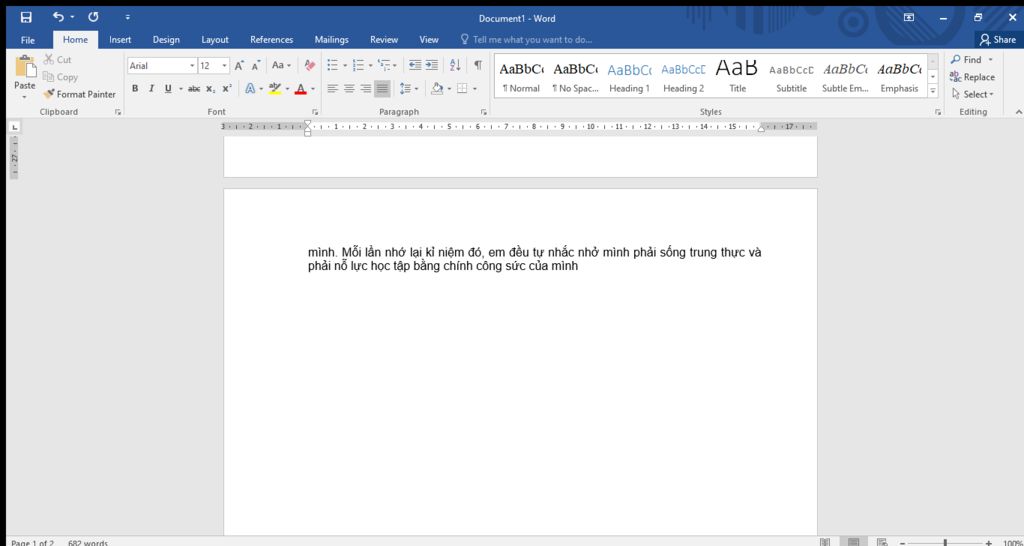Open the font color dropdown arrow

(x=313, y=89)
